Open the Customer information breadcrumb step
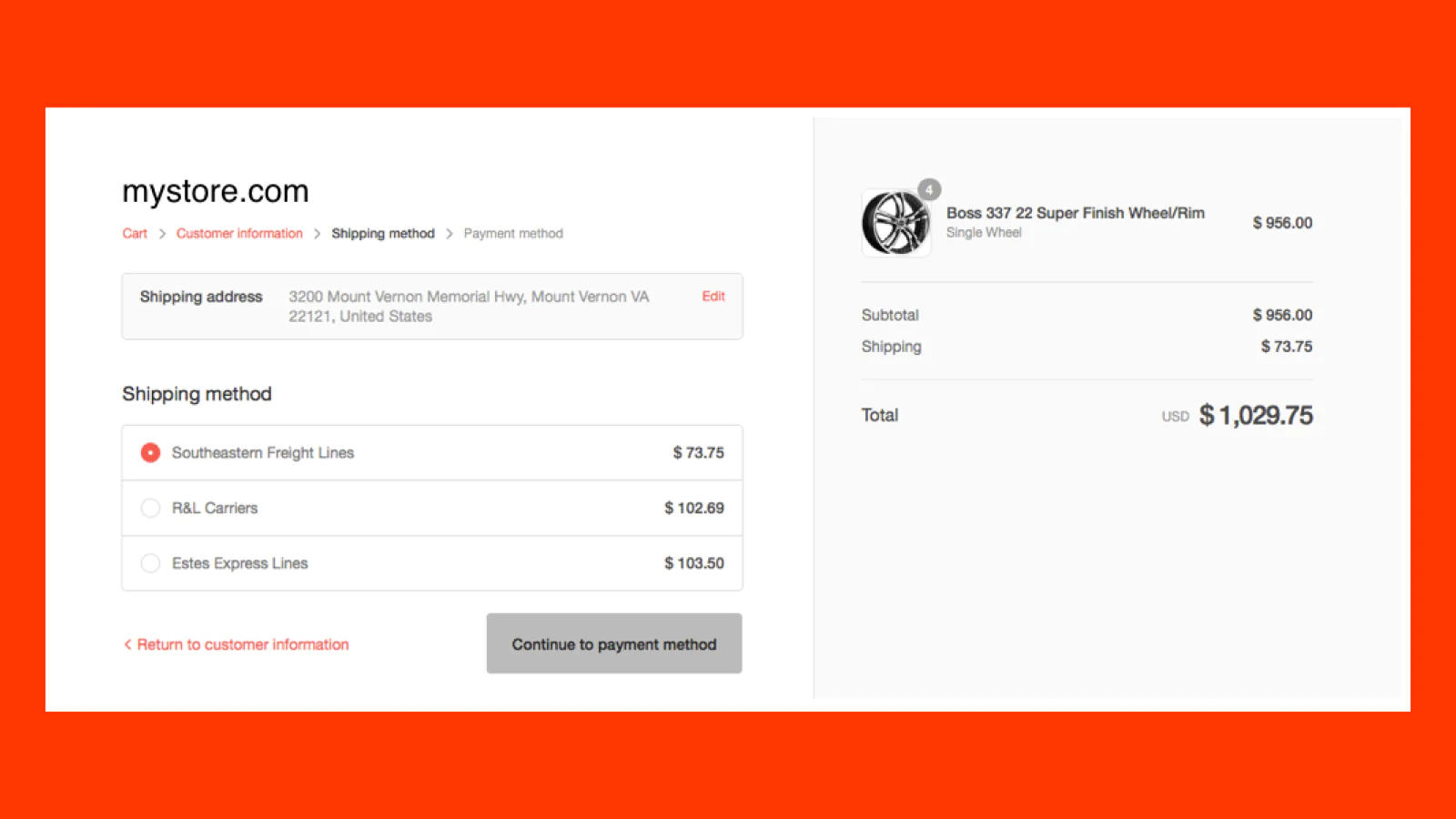Image resolution: width=1456 pixels, height=819 pixels. point(239,233)
